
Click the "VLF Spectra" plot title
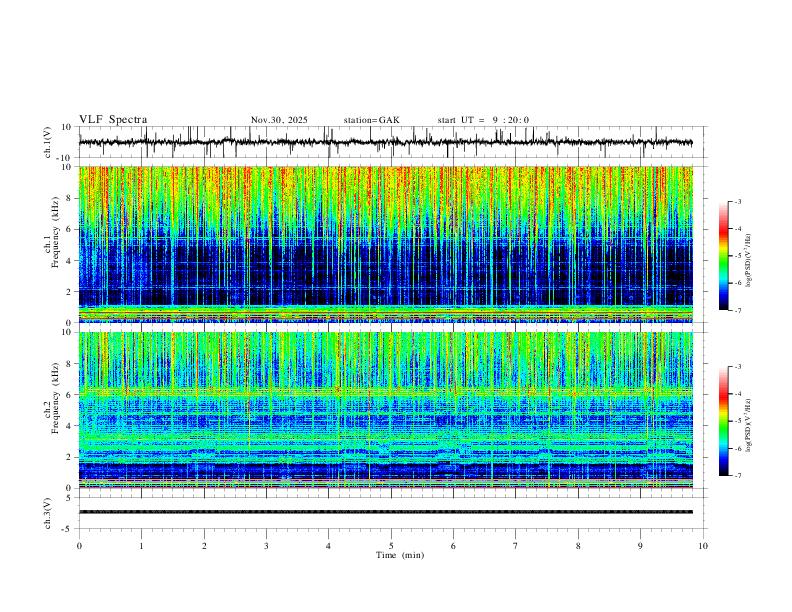click(113, 120)
